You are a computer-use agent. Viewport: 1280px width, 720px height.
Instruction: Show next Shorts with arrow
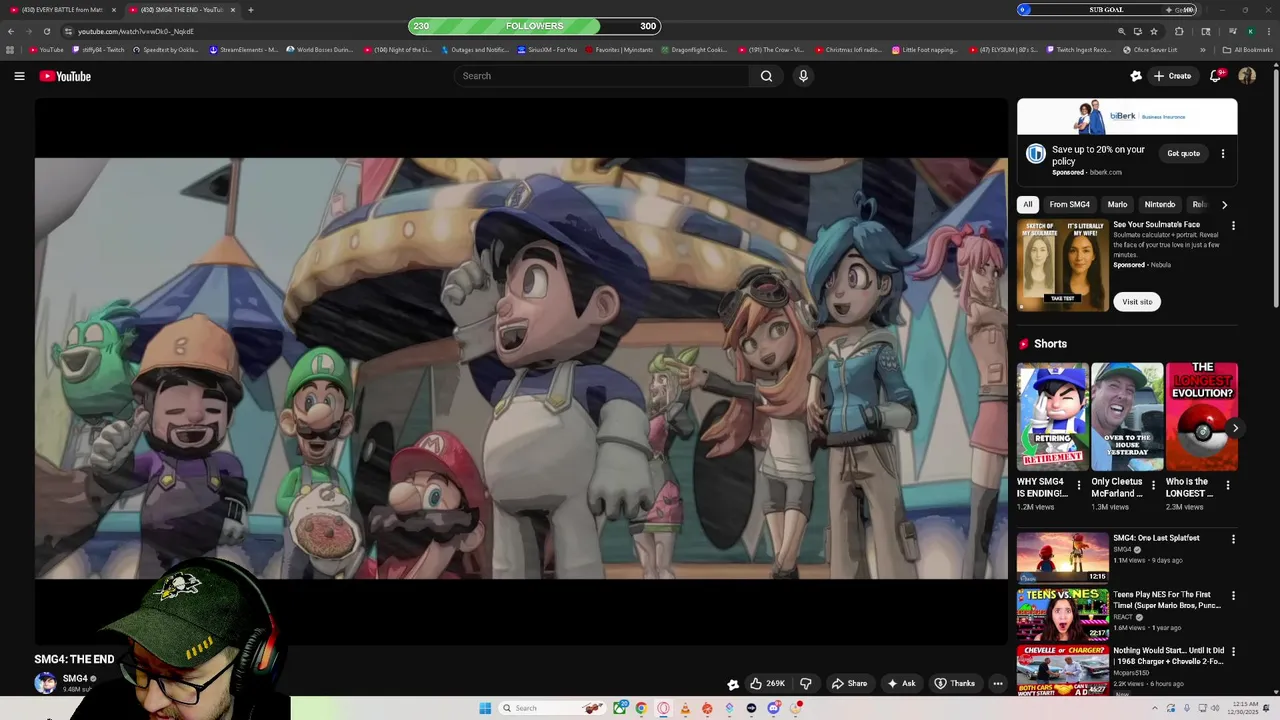pos(1235,428)
